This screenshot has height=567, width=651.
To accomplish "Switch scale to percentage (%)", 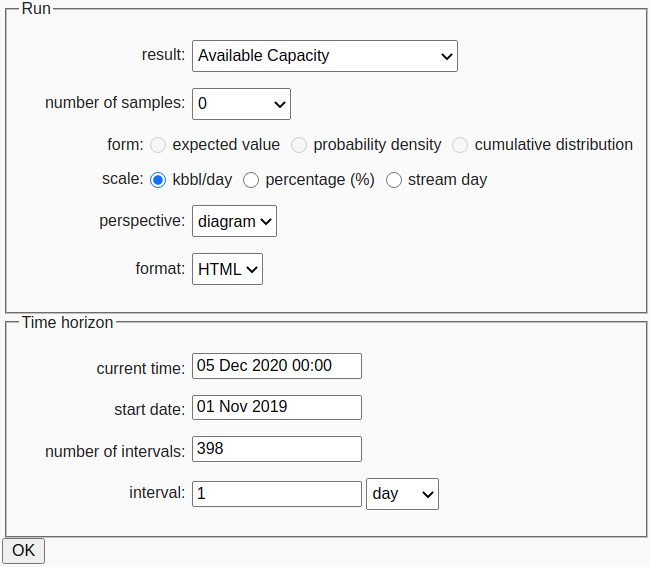I will (x=251, y=180).
